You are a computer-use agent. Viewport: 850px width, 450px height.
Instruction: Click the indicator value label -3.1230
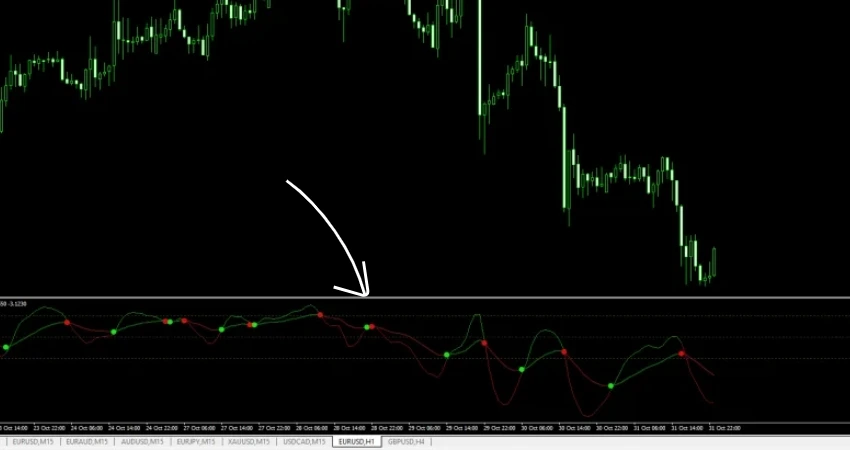pyautogui.click(x=17, y=304)
